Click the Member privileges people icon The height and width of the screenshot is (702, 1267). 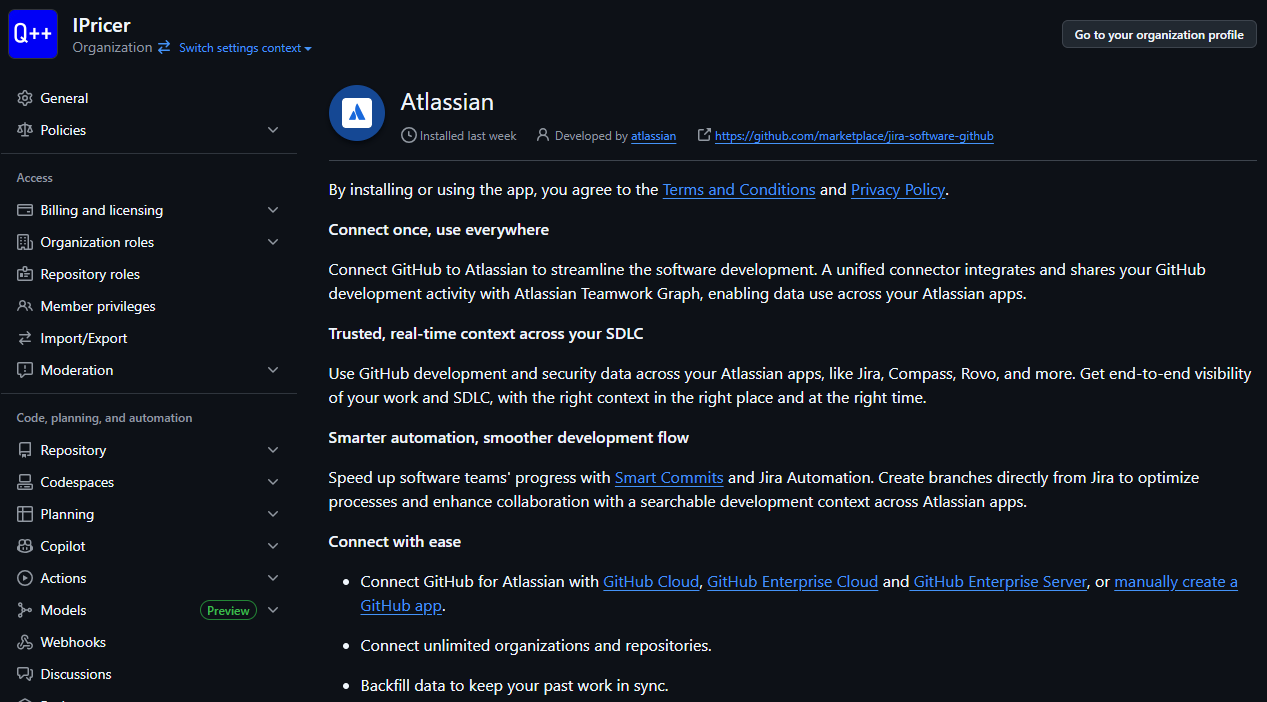point(25,306)
